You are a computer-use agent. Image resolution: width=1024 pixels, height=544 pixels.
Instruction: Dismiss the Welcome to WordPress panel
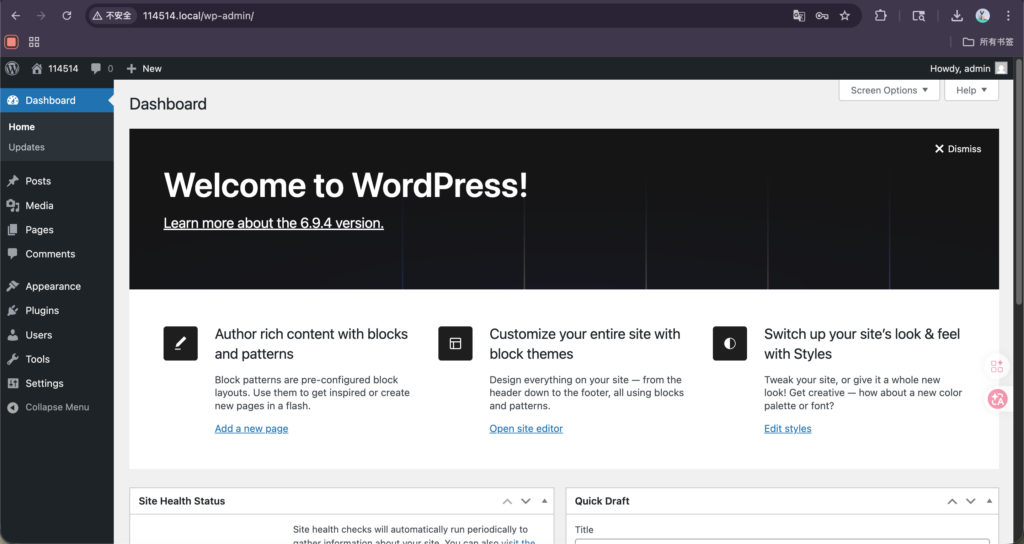[x=957, y=149]
